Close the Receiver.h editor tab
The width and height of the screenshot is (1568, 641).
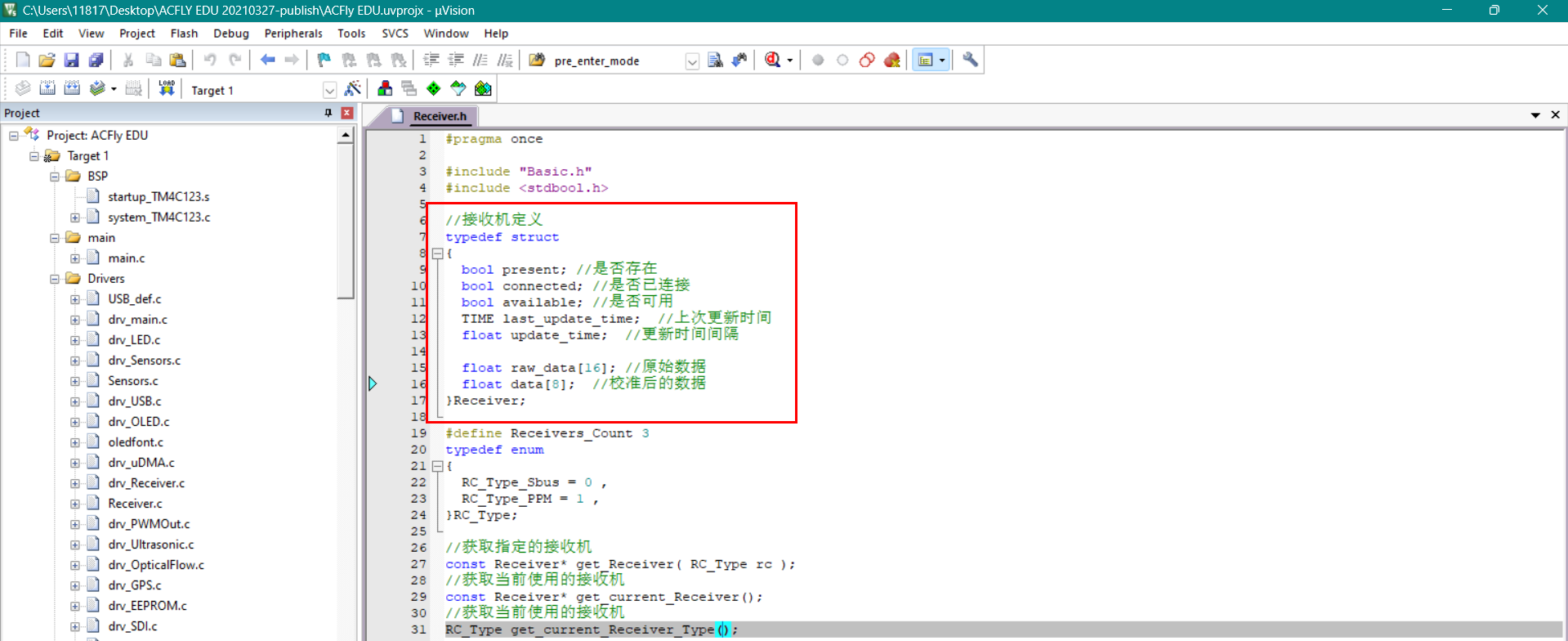[1556, 115]
